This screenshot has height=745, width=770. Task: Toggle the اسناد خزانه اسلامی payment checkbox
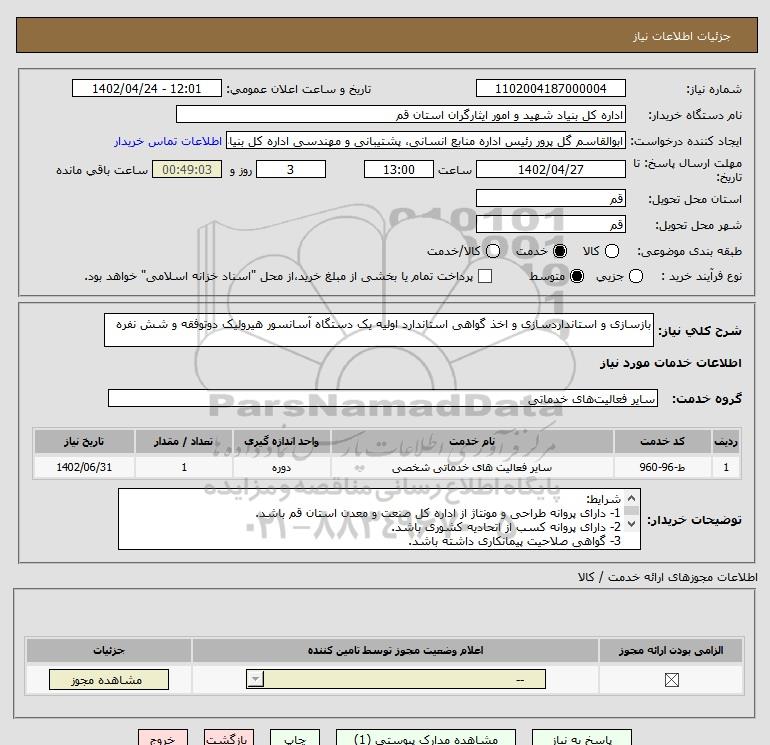tap(485, 276)
